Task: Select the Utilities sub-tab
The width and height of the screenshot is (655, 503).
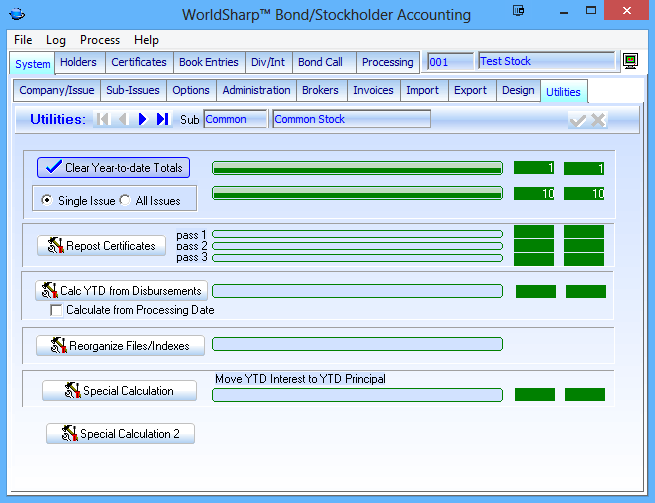Action: 564,91
